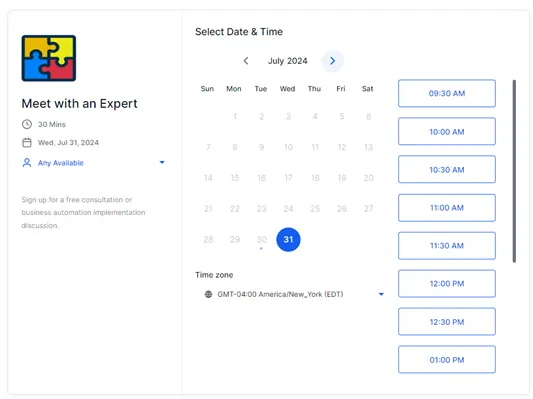Click the globe icon in Time zone
Screen dimensions: 533x399
[208, 294]
